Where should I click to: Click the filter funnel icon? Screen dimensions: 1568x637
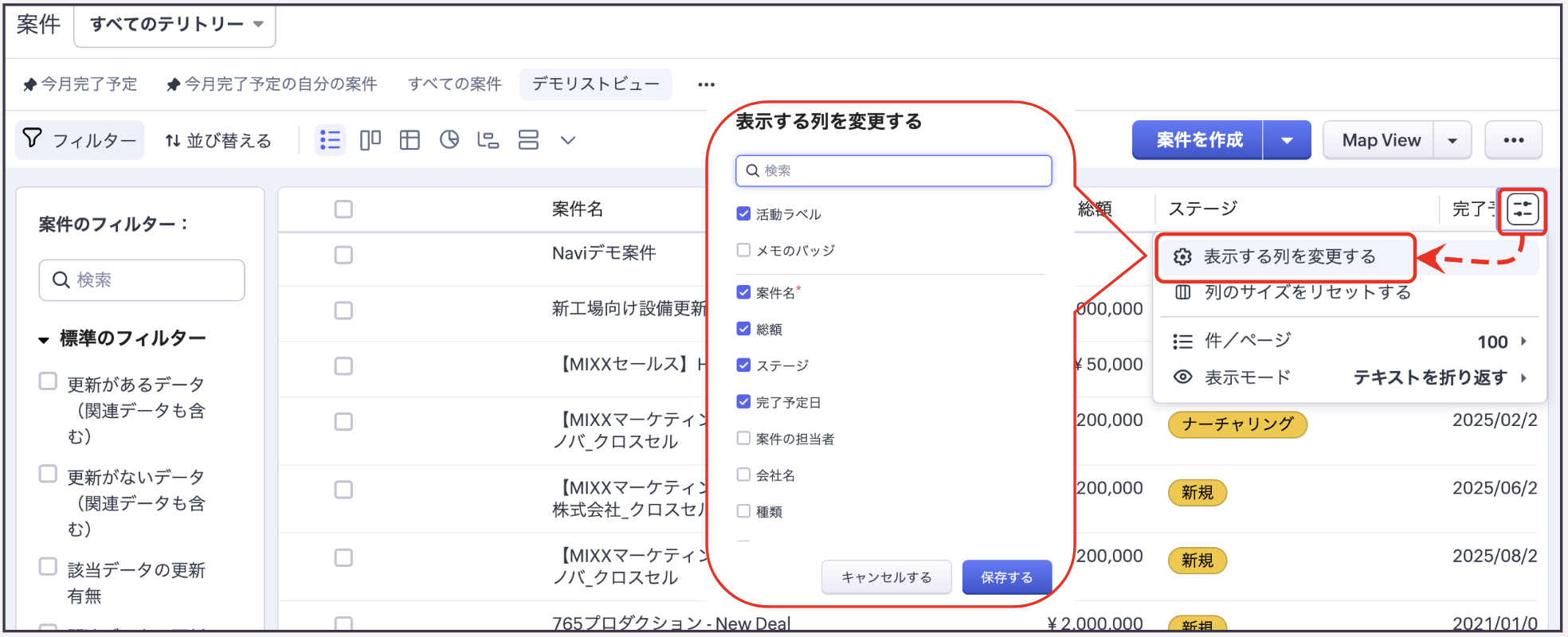(x=33, y=139)
